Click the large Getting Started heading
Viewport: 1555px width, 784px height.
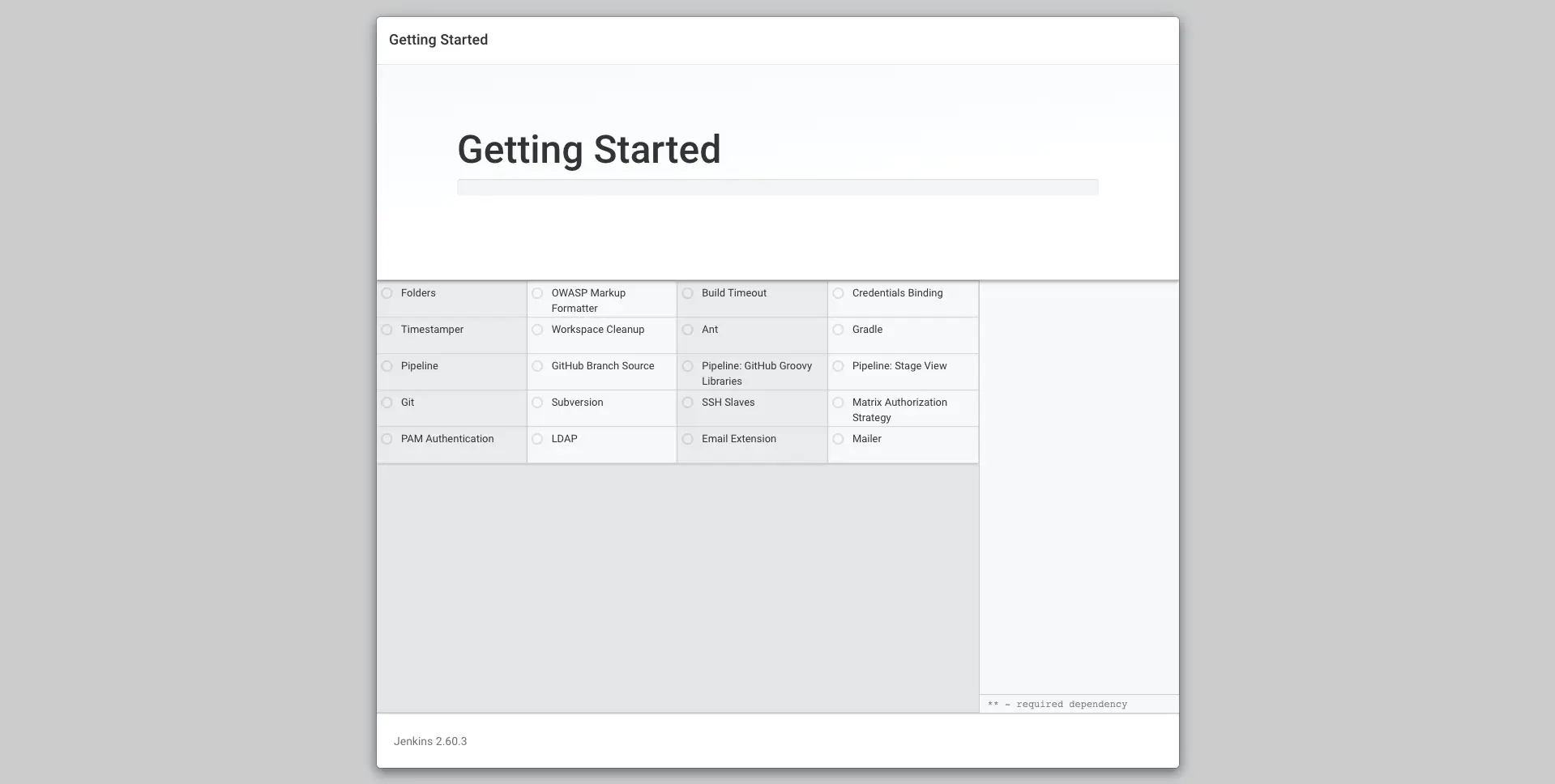pyautogui.click(x=589, y=150)
